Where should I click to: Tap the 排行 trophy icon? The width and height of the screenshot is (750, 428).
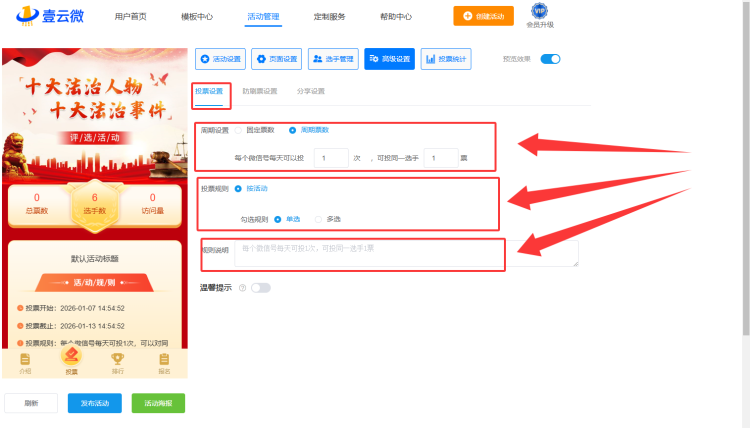(x=117, y=360)
